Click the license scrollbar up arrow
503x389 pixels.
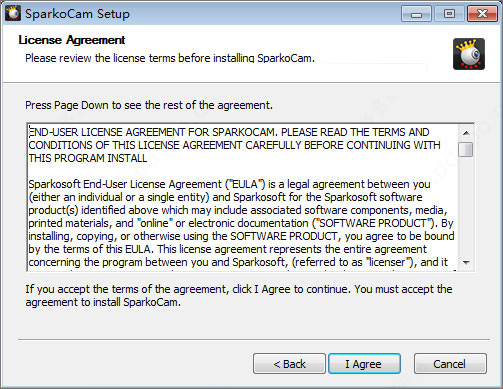(x=466, y=133)
